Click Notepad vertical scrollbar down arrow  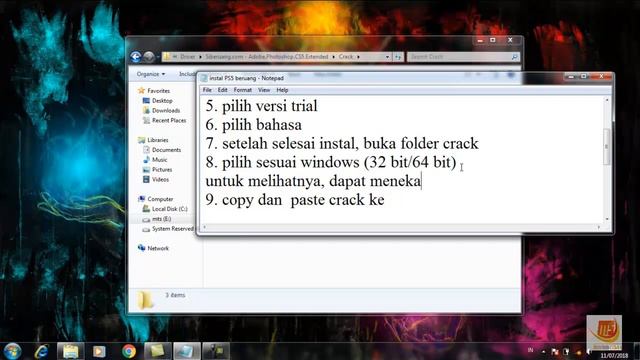click(607, 219)
